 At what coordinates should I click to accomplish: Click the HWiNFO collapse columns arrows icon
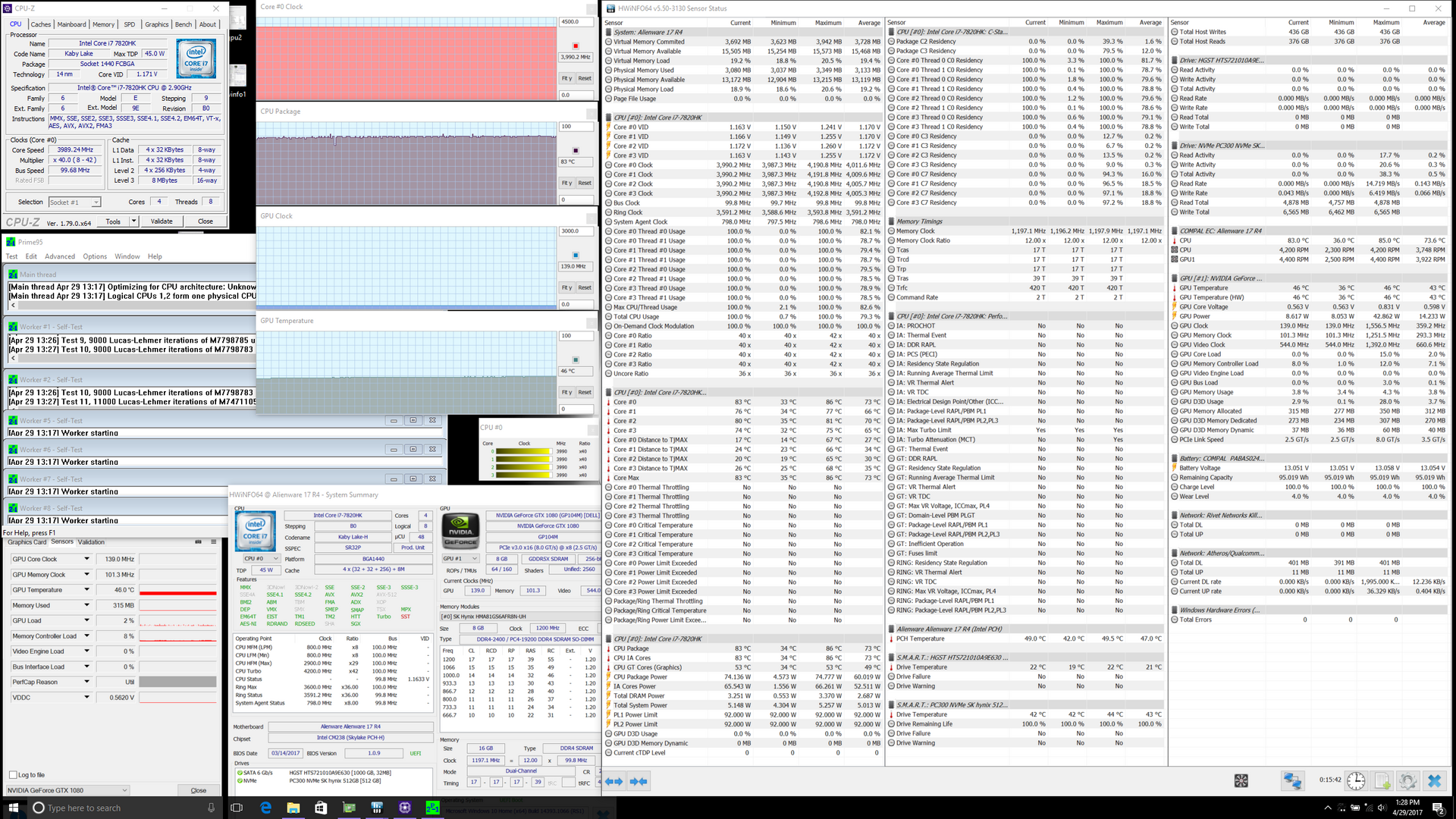(x=639, y=781)
